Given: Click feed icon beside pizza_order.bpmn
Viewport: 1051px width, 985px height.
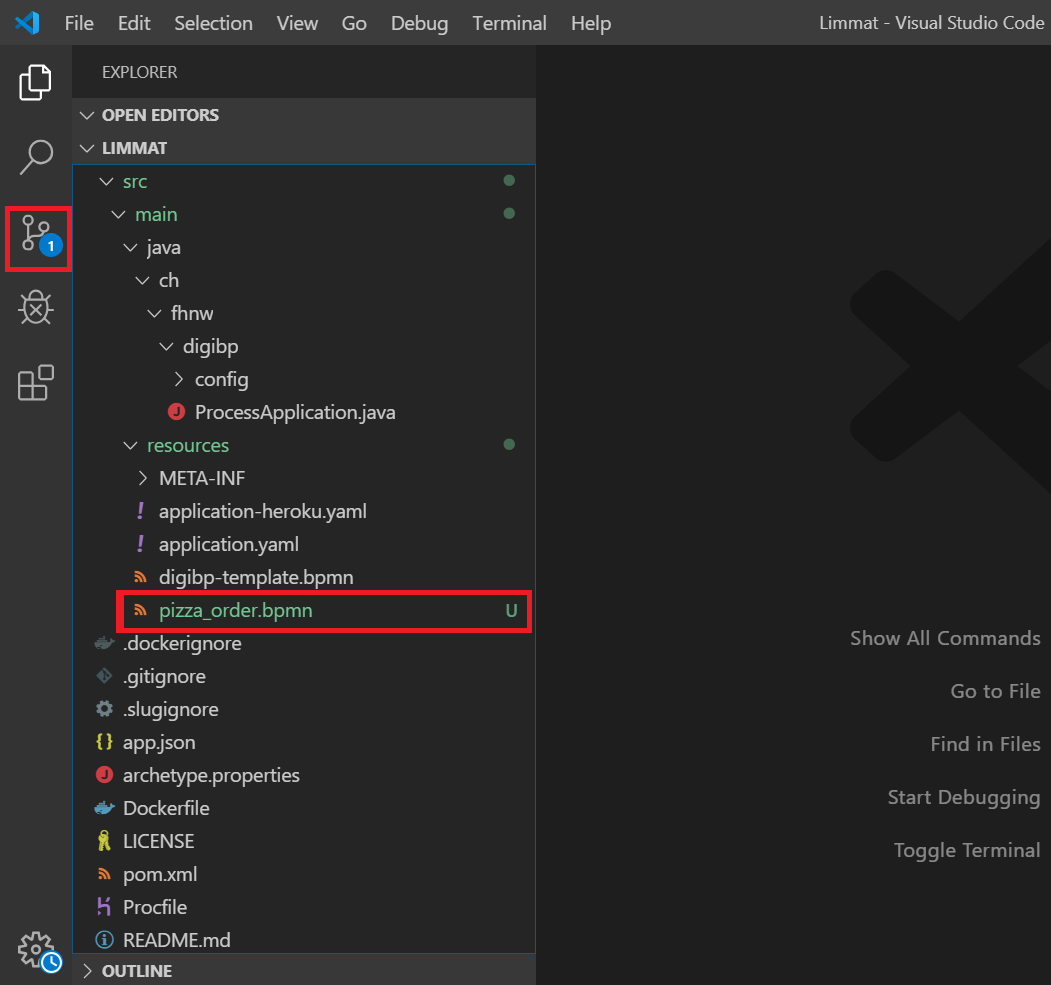Looking at the screenshot, I should point(140,610).
